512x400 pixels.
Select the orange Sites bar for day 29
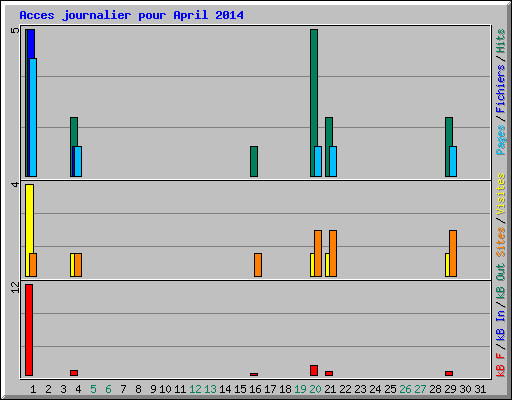[x=453, y=253]
